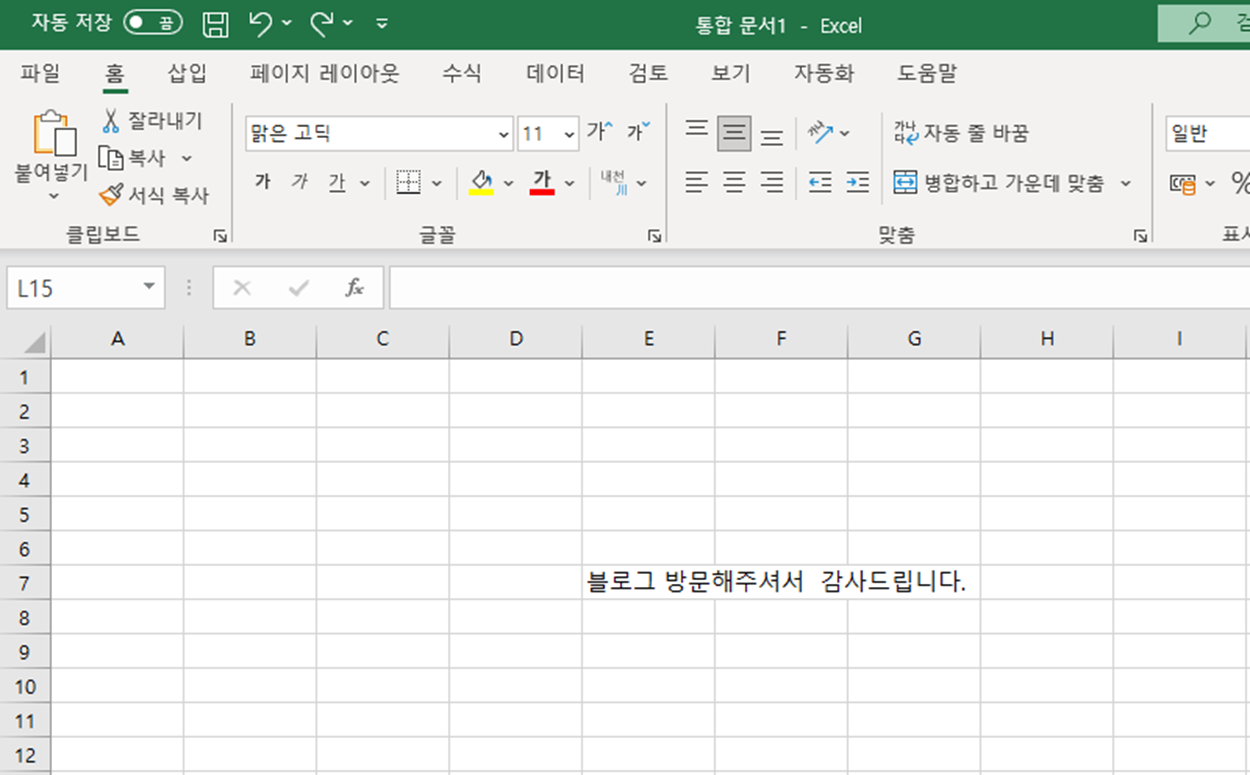Image resolution: width=1250 pixels, height=775 pixels.
Task: Click the Borders icon
Action: 408,182
